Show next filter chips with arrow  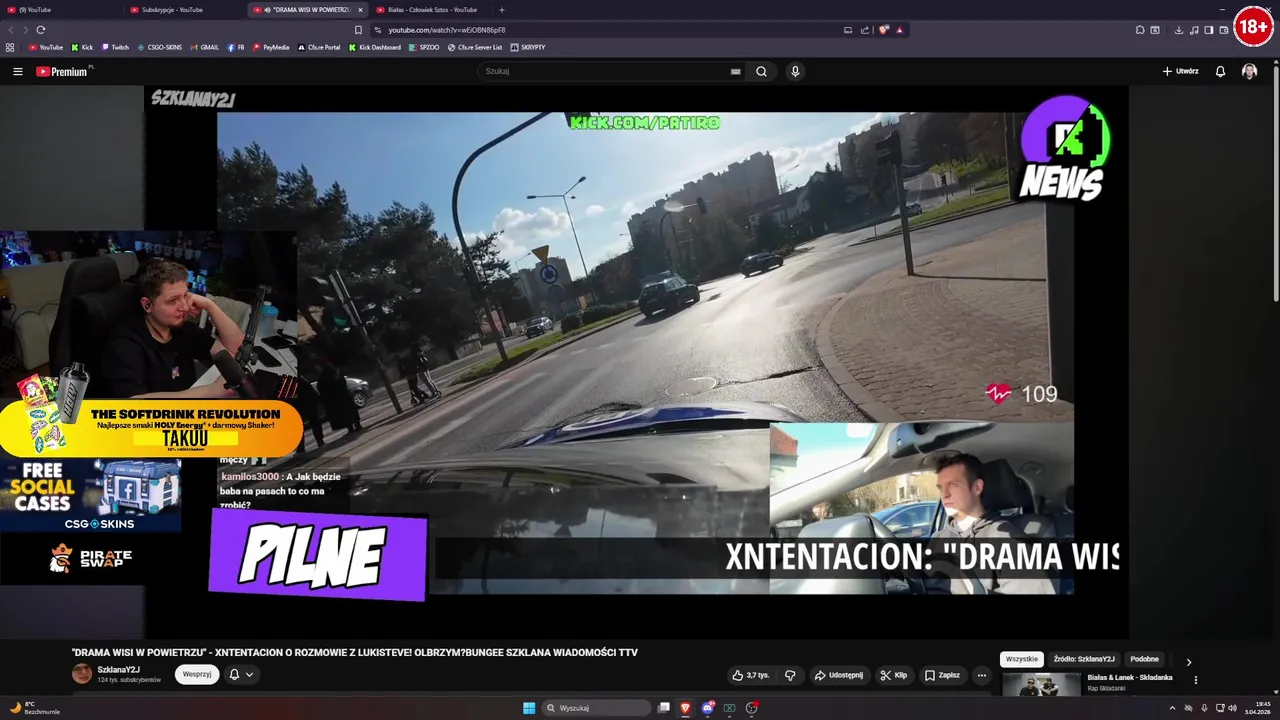pos(1189,661)
